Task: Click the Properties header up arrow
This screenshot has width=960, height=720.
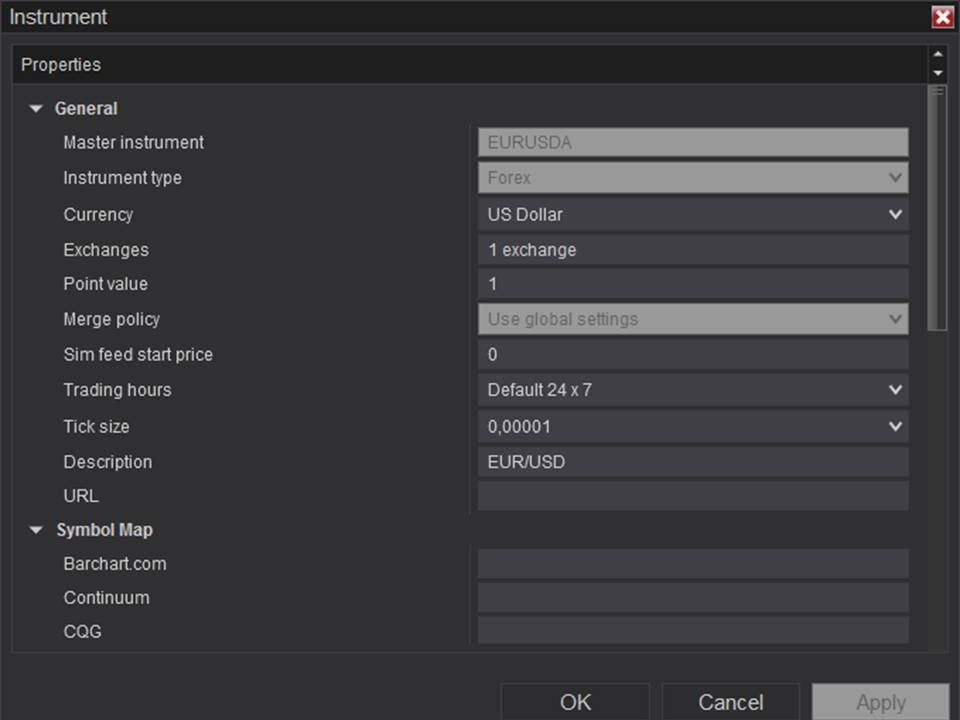Action: pos(937,54)
